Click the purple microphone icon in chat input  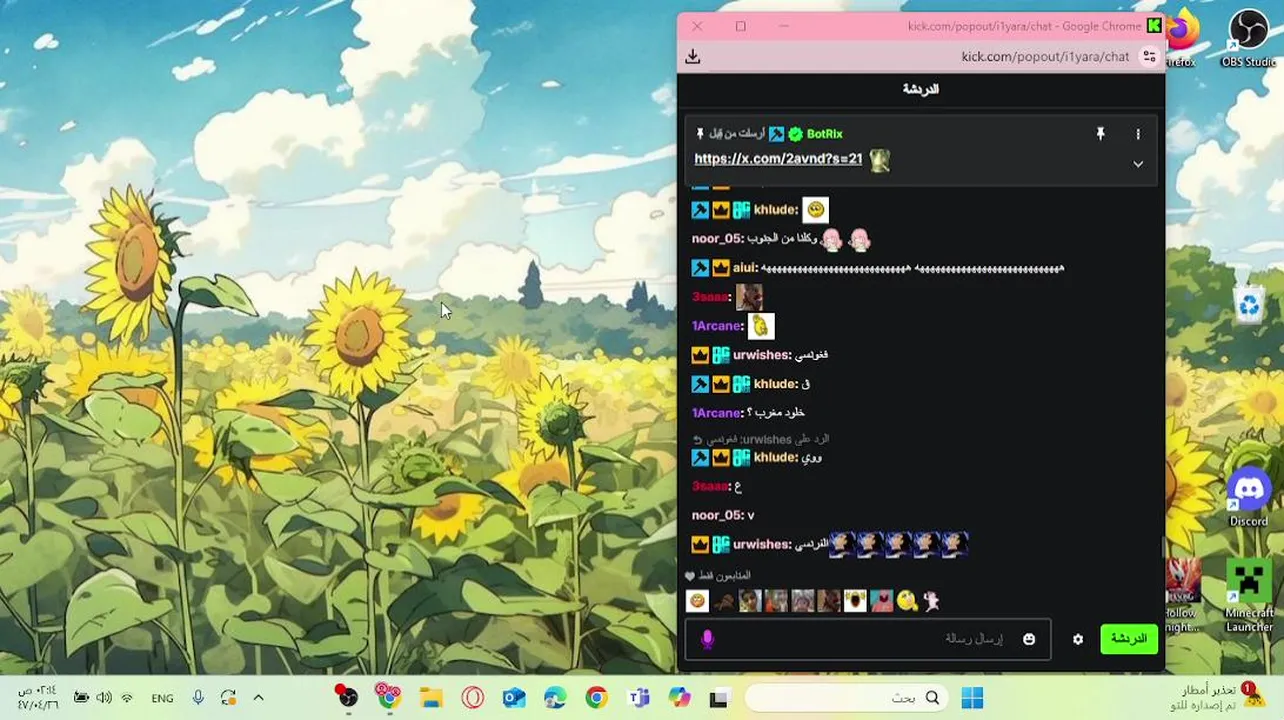click(707, 639)
